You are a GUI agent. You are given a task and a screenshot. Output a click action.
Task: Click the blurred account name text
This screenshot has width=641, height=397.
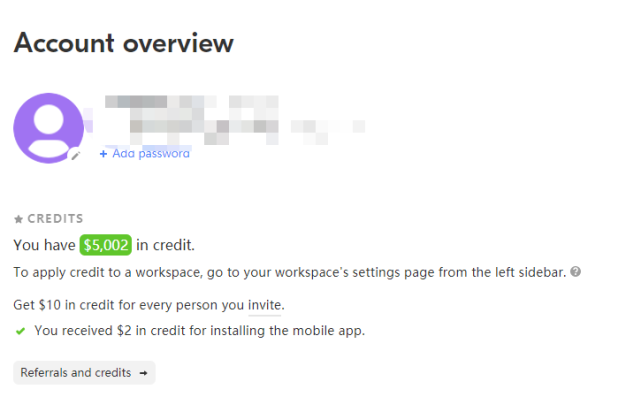192,120
